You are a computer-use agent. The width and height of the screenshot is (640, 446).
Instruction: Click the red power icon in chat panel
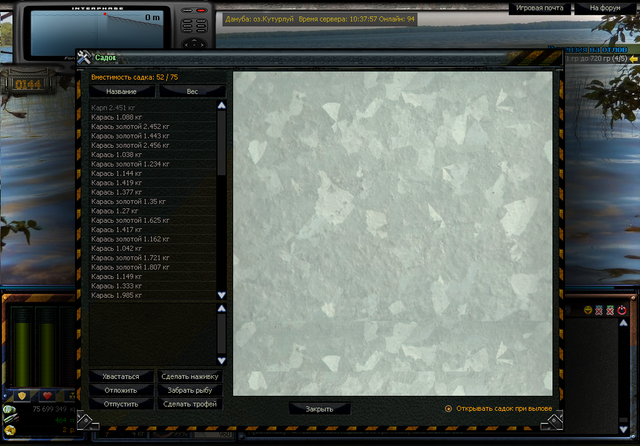[622, 310]
